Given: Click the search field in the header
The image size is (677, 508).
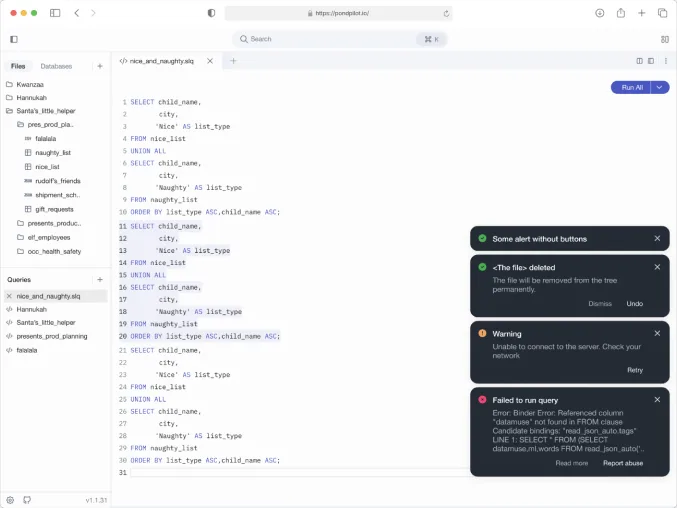Looking at the screenshot, I should (339, 39).
